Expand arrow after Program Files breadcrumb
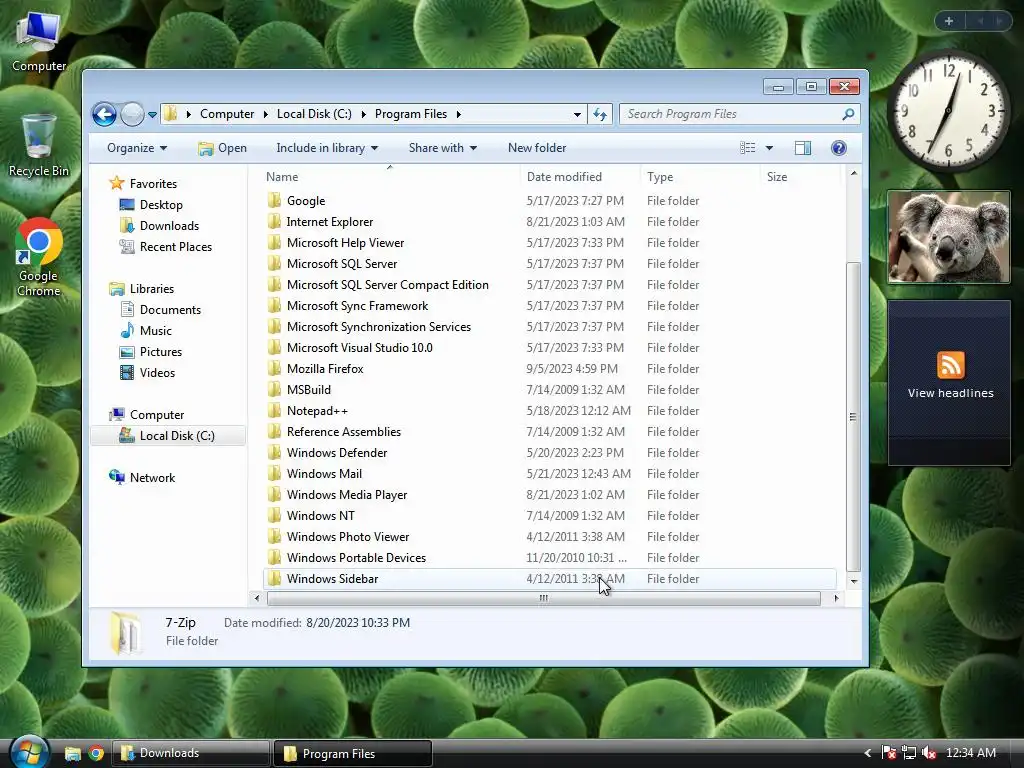Viewport: 1024px width, 768px height. point(458,114)
